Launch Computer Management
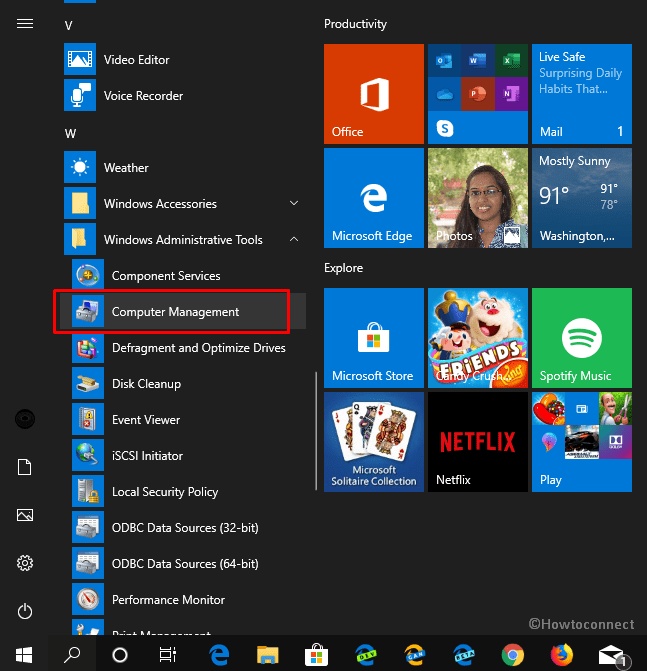The image size is (647, 671). pyautogui.click(x=183, y=312)
